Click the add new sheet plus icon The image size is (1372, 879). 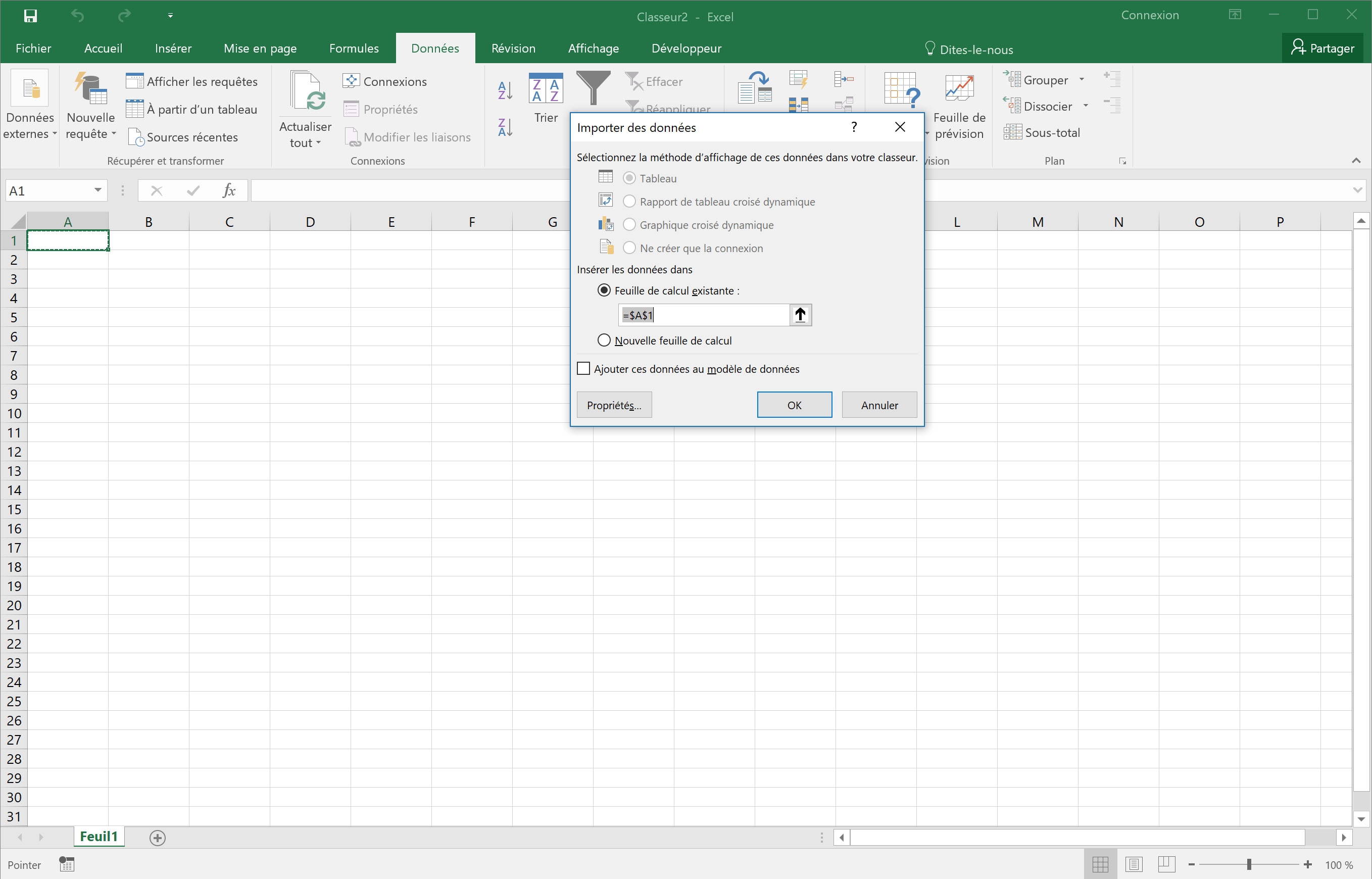(x=158, y=838)
